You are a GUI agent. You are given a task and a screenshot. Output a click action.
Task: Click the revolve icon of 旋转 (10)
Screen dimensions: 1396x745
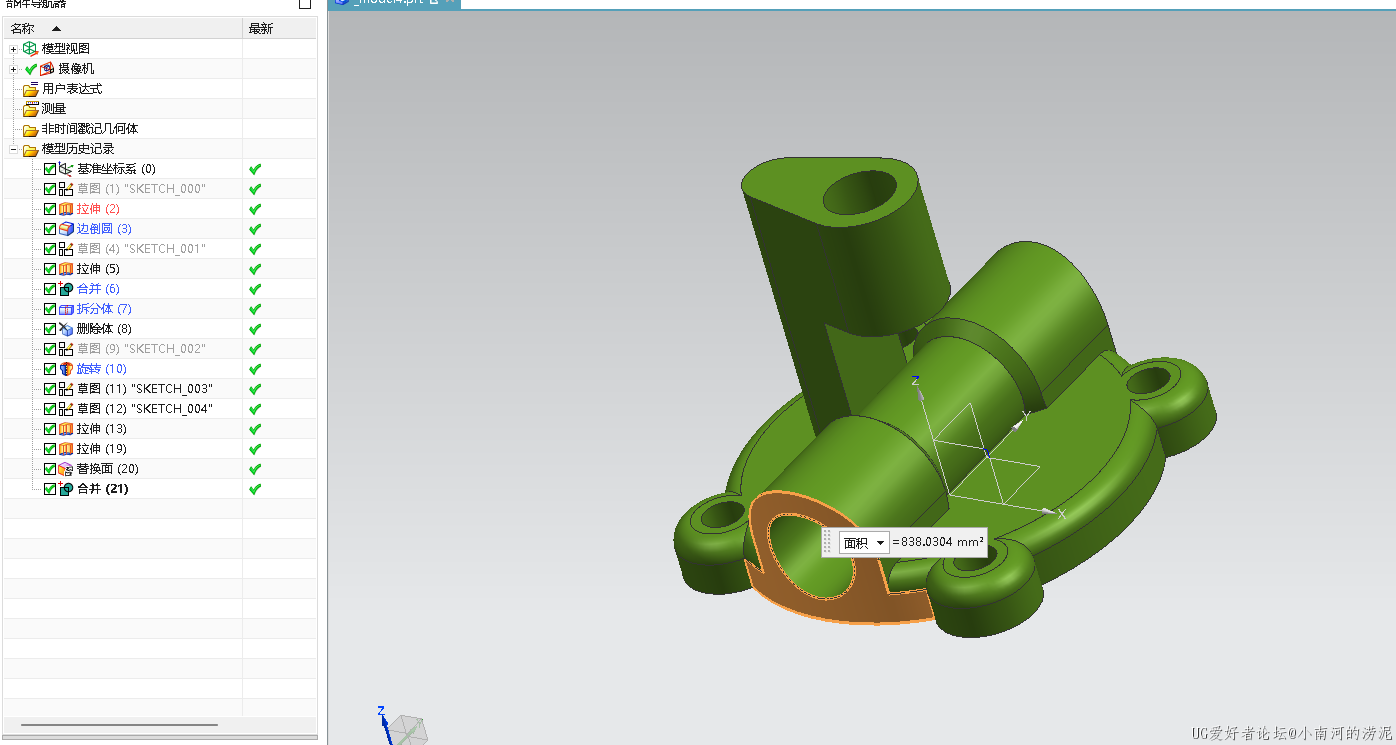coord(66,369)
